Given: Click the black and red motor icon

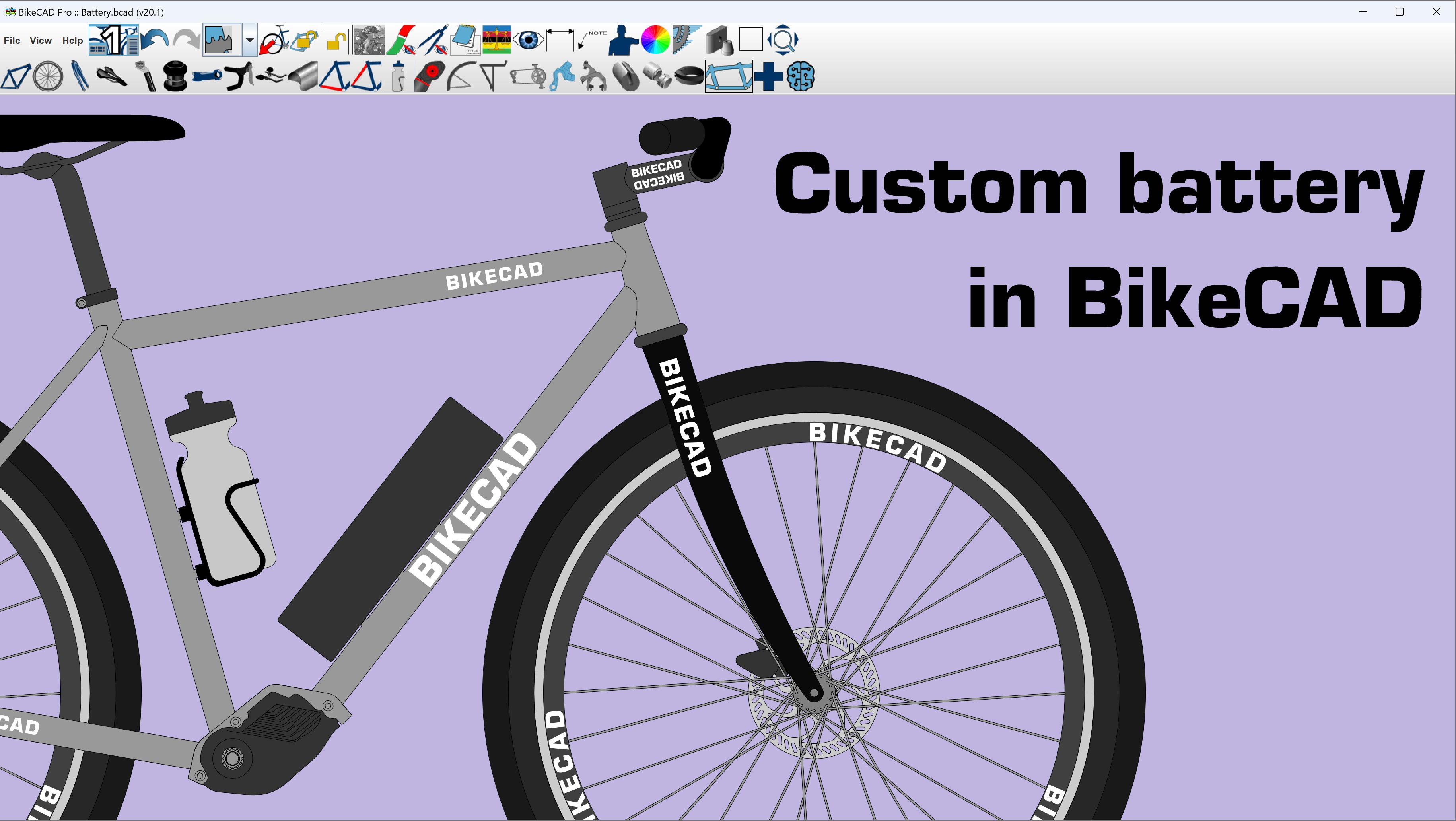Looking at the screenshot, I should point(430,76).
